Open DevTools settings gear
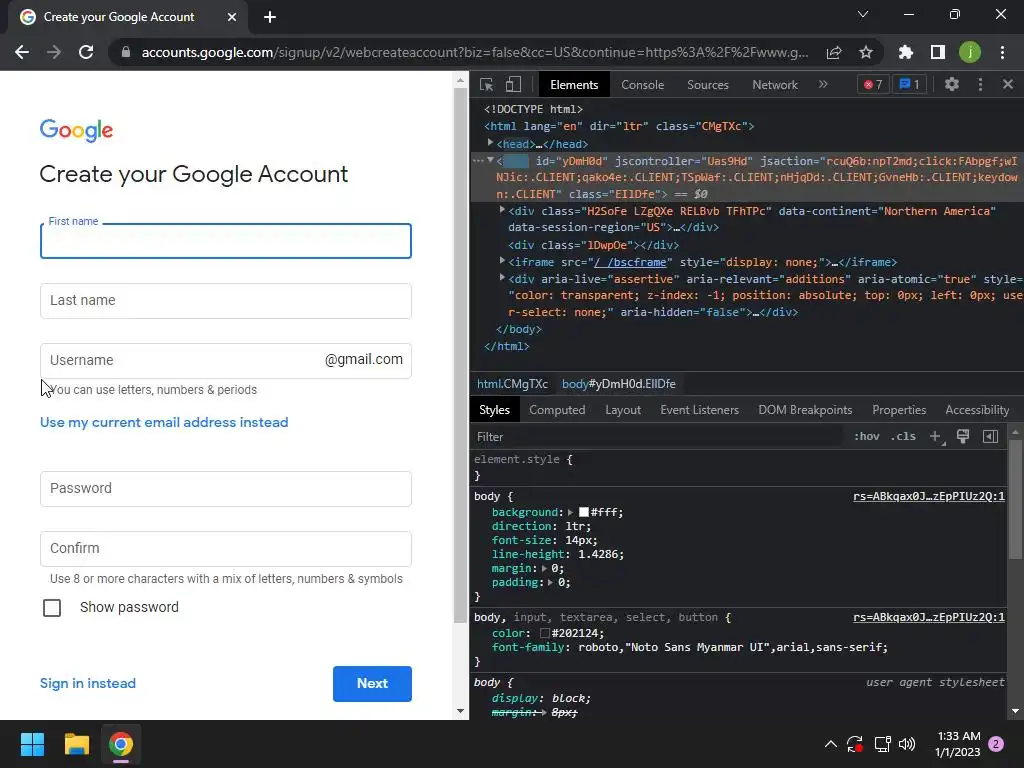Screen dimensions: 1024x768 [x=952, y=84]
